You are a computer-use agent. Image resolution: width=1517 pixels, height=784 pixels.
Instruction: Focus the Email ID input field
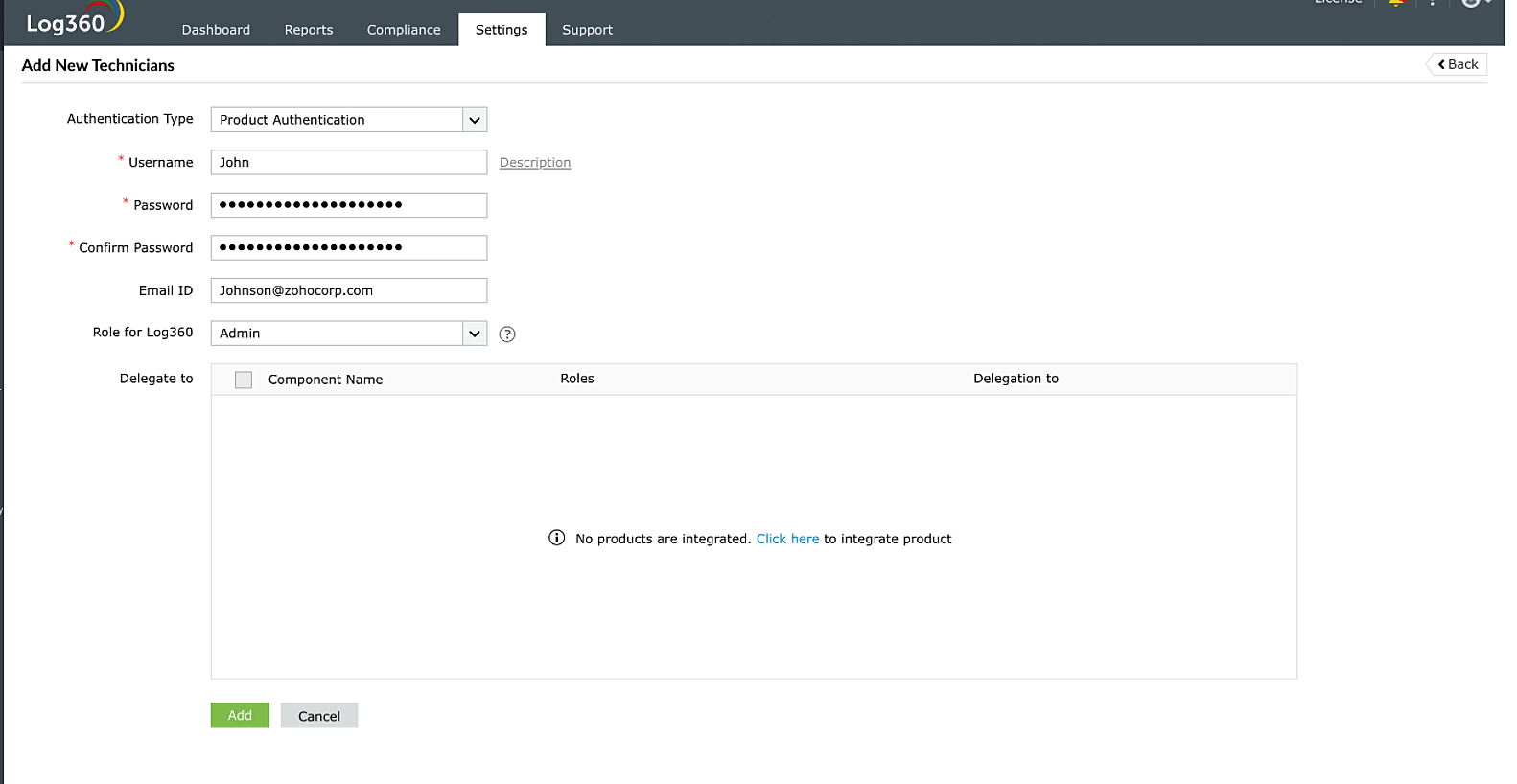(349, 290)
